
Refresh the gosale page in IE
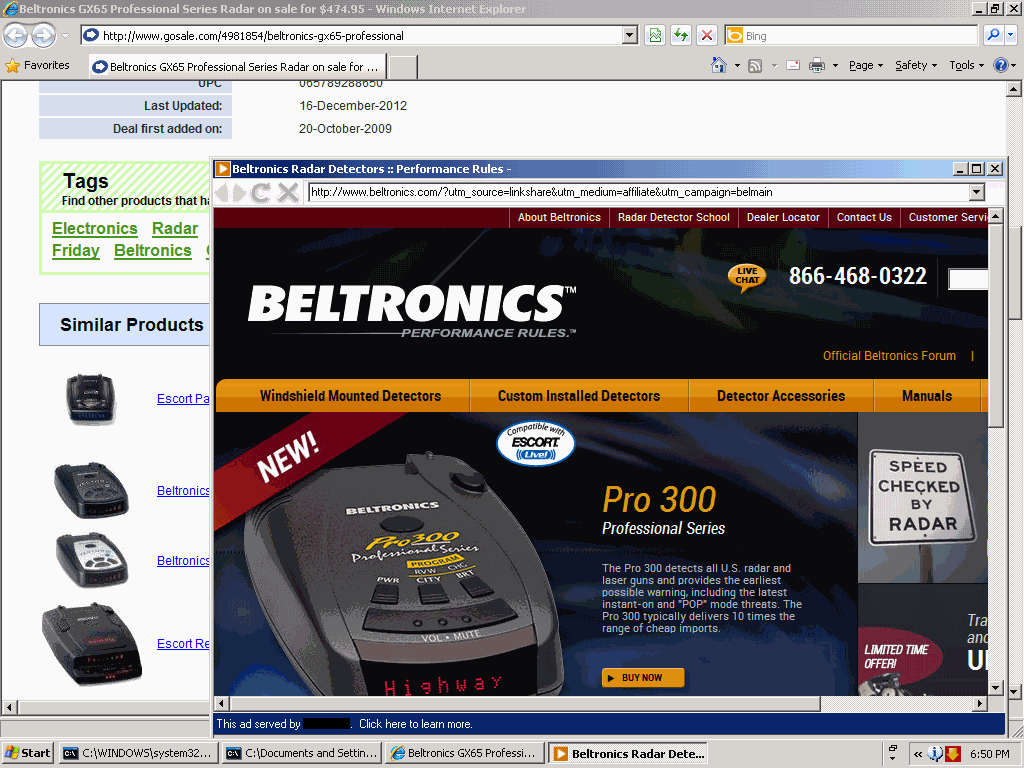point(681,35)
